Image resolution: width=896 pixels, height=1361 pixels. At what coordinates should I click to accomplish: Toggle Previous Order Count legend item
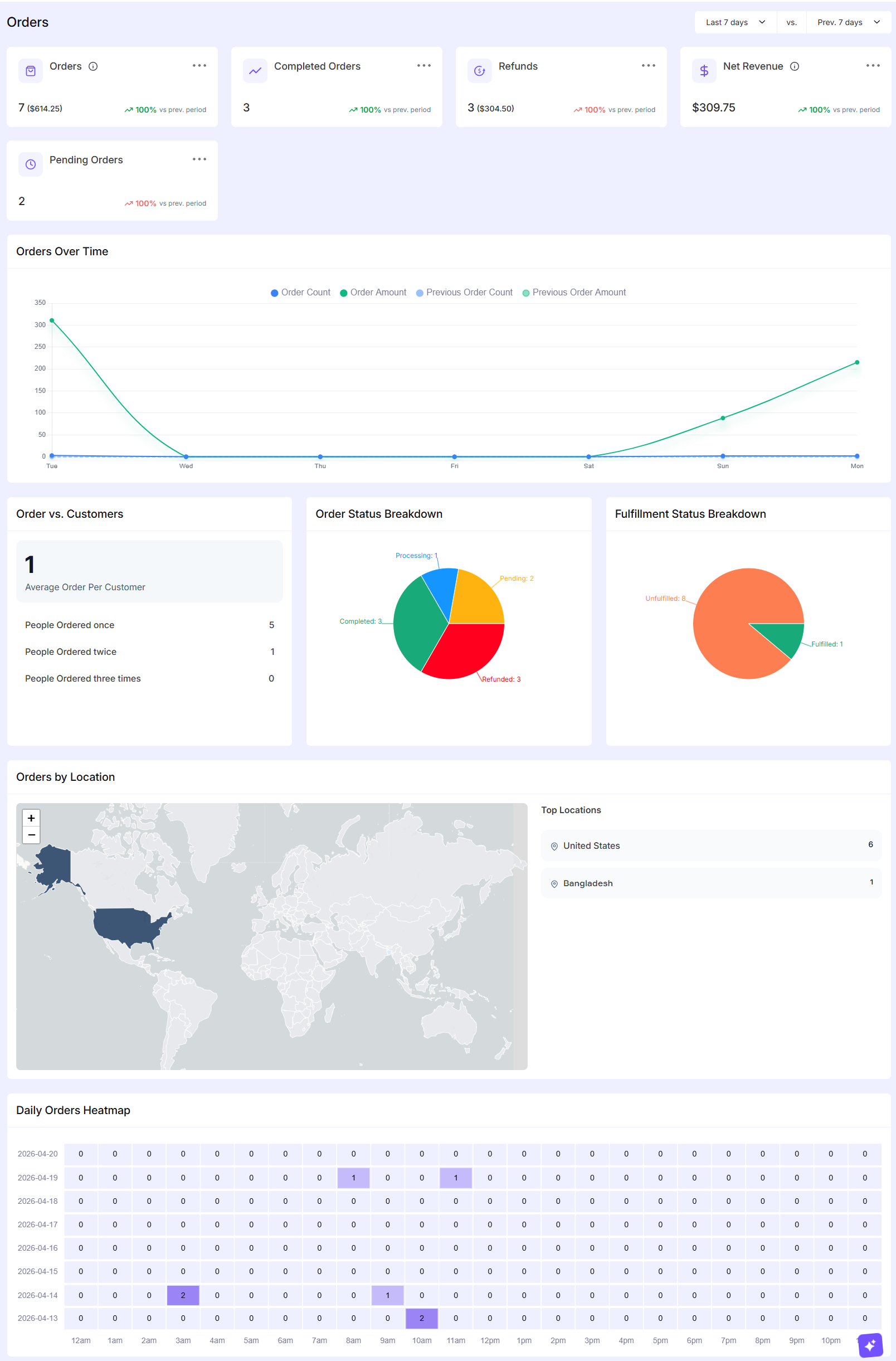[x=464, y=292]
